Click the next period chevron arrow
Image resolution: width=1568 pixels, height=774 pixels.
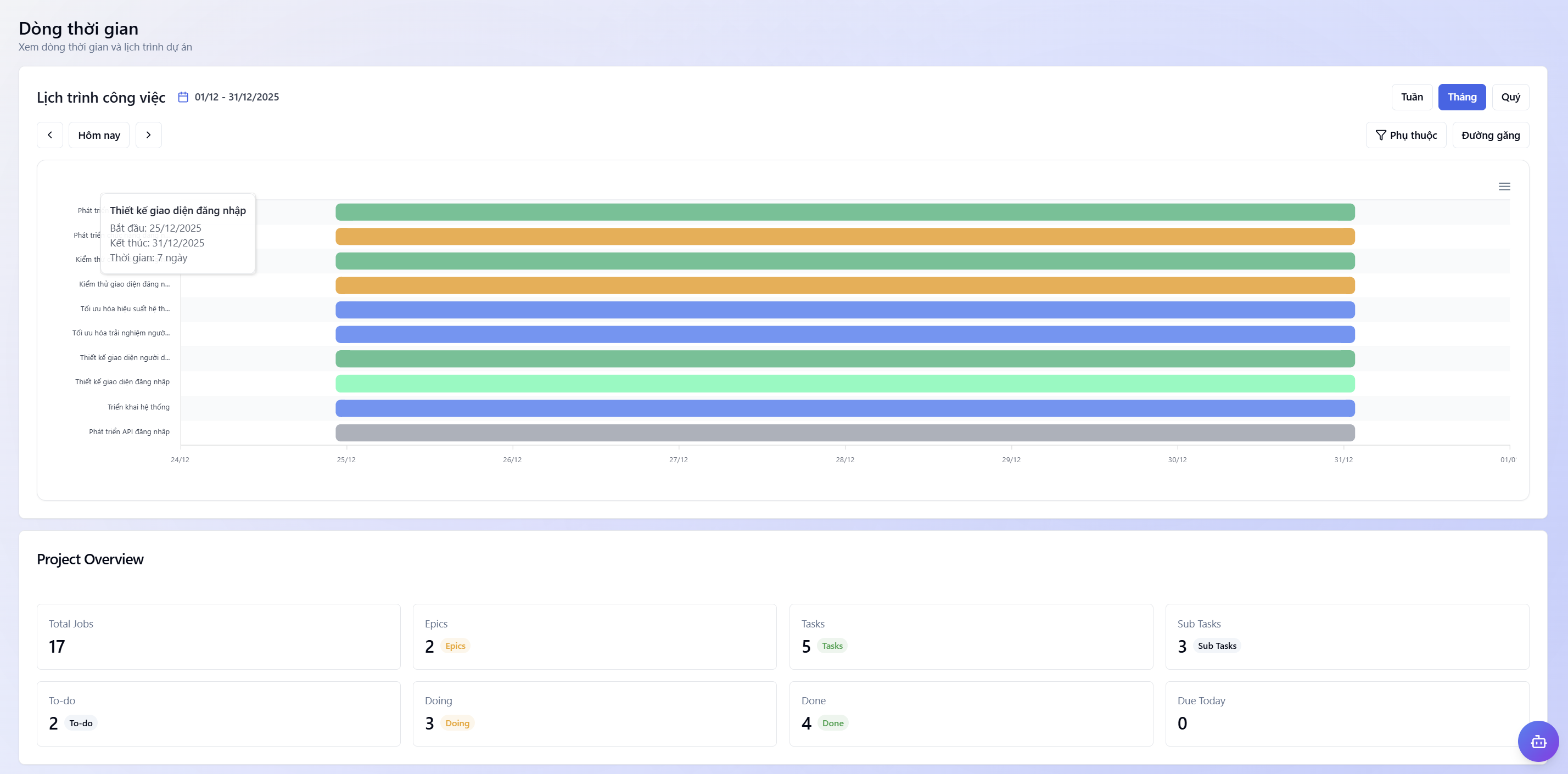pos(149,135)
